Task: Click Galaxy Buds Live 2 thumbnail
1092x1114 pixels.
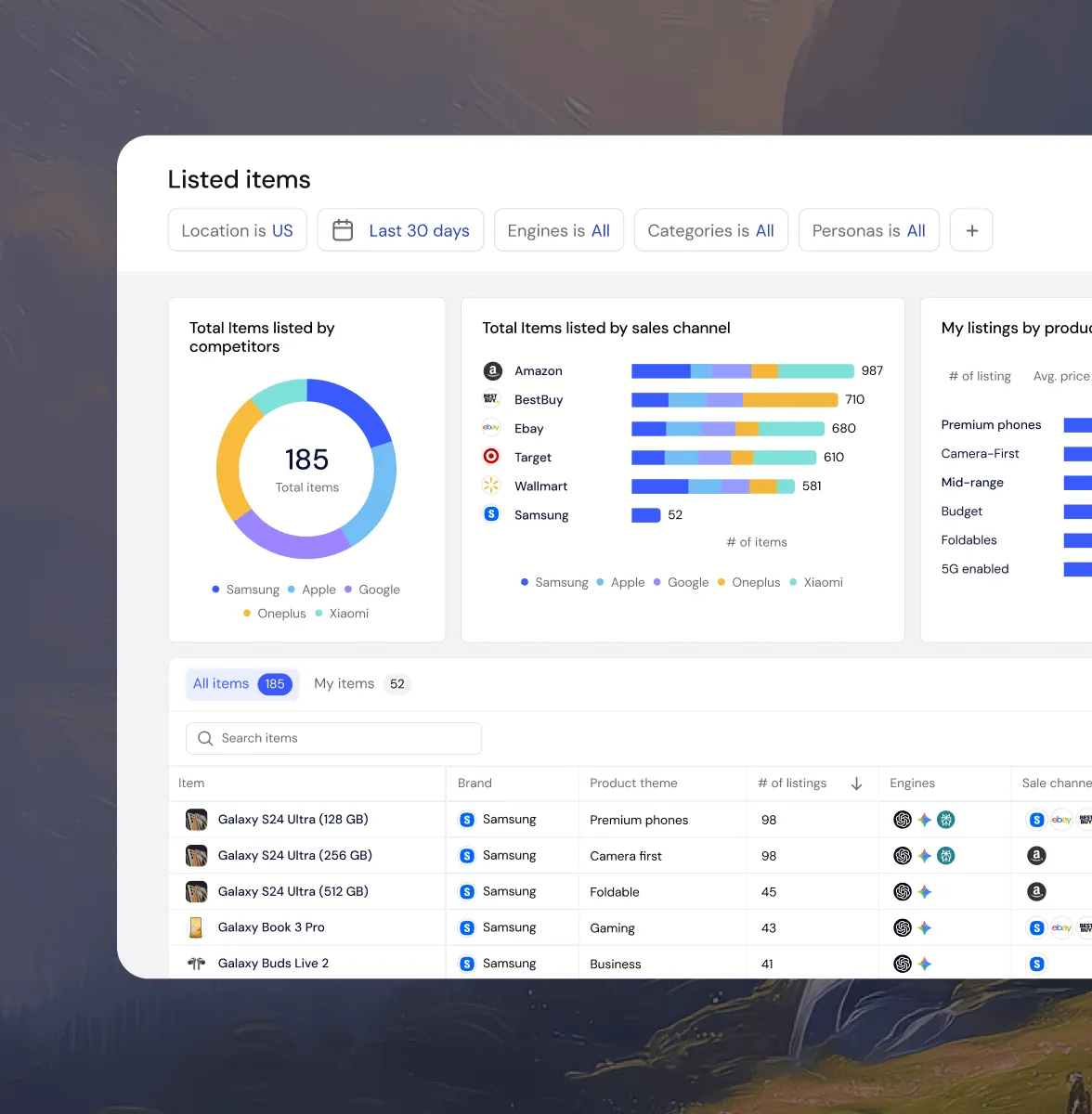Action: pos(196,964)
